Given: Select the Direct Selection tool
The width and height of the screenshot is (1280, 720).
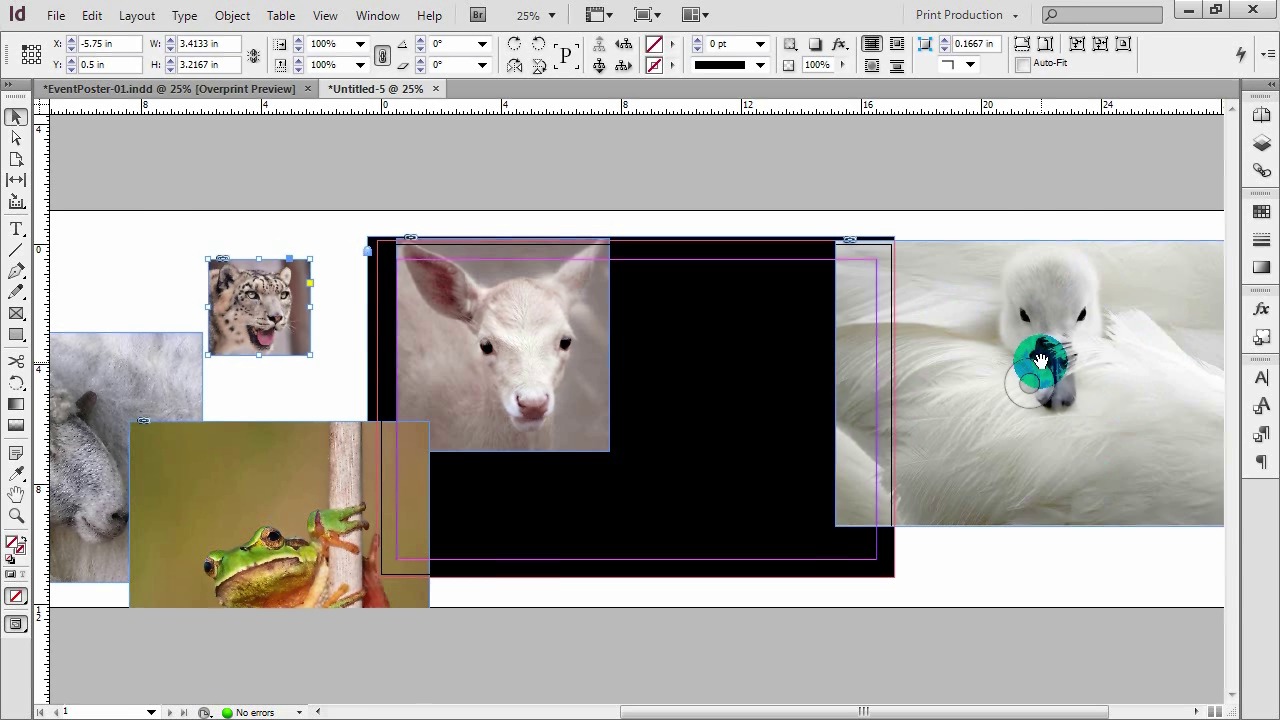Looking at the screenshot, I should 16,138.
